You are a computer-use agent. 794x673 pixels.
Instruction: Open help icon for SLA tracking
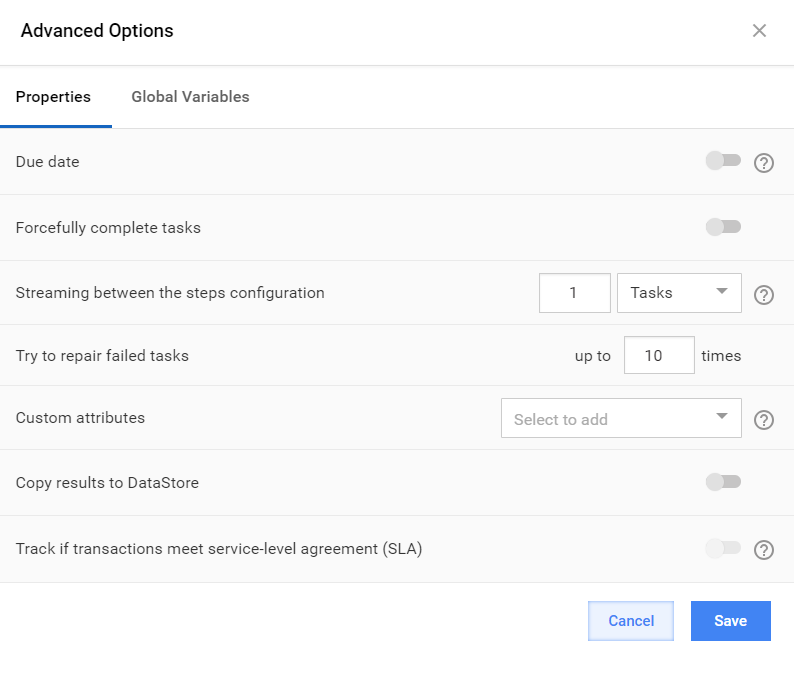pyautogui.click(x=764, y=550)
